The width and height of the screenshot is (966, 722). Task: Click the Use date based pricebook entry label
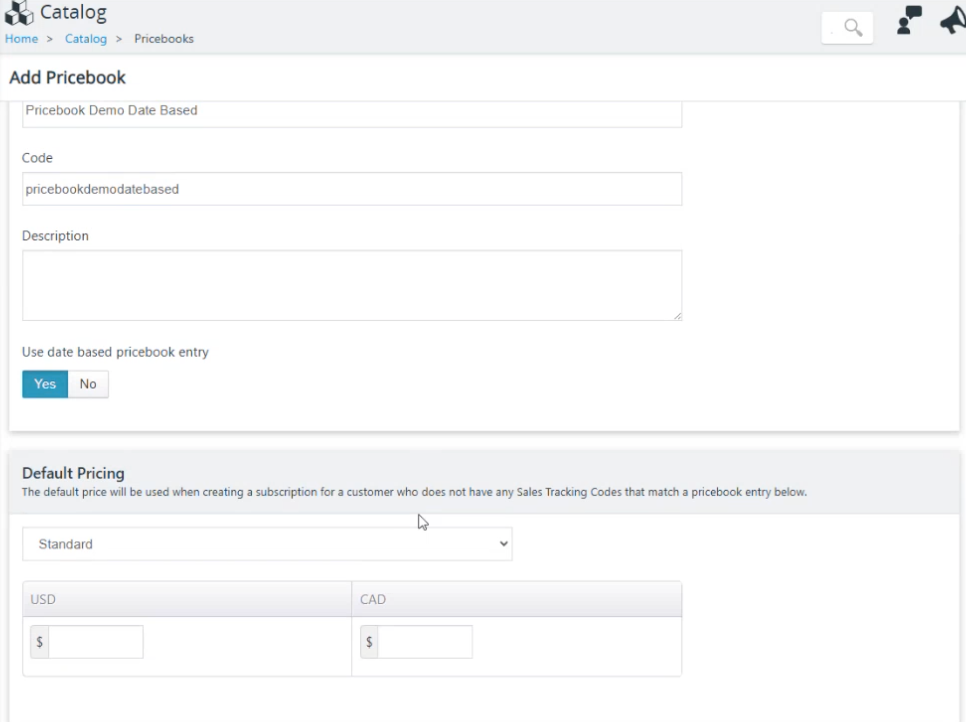115,352
